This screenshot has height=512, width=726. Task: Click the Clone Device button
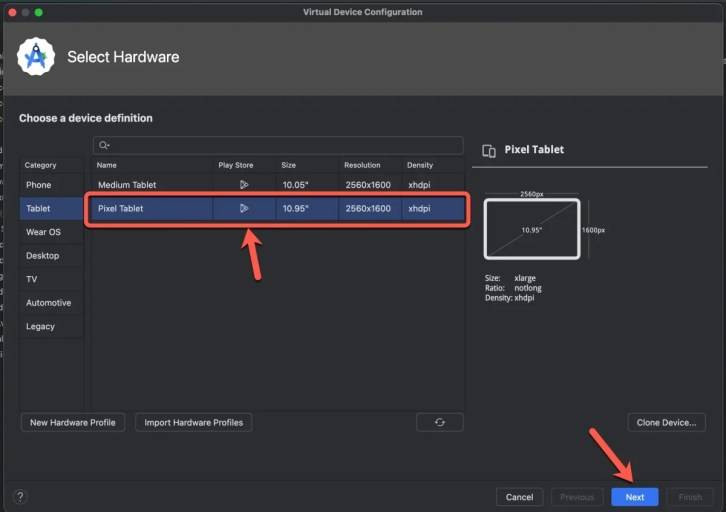pos(666,422)
